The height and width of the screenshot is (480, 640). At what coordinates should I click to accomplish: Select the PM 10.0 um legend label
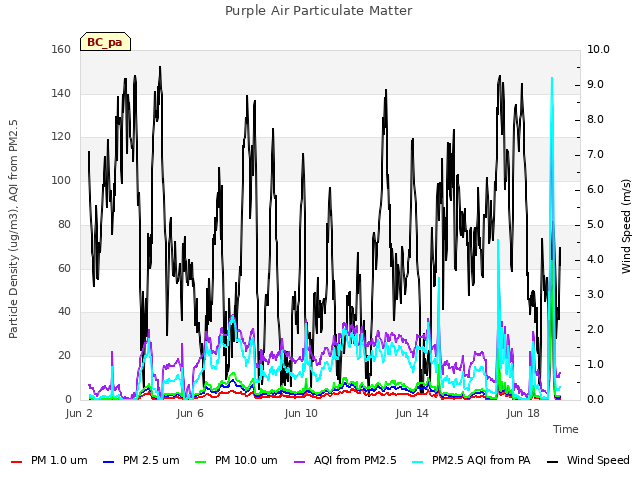click(246, 460)
